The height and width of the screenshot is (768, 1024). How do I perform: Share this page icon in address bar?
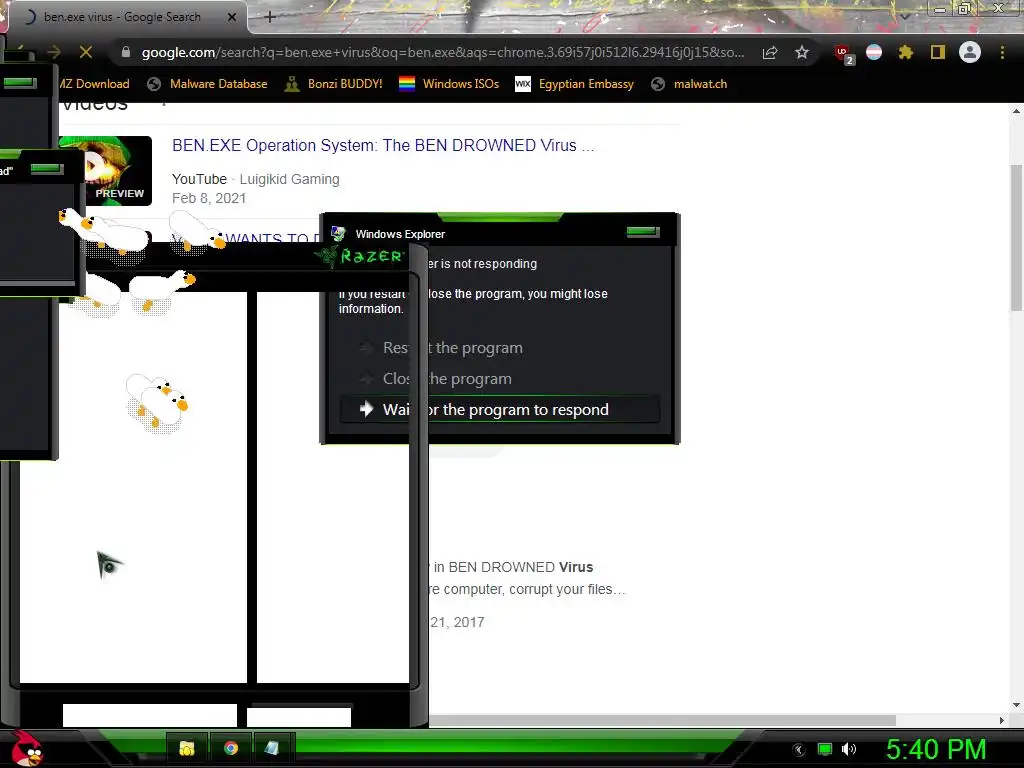pyautogui.click(x=770, y=52)
